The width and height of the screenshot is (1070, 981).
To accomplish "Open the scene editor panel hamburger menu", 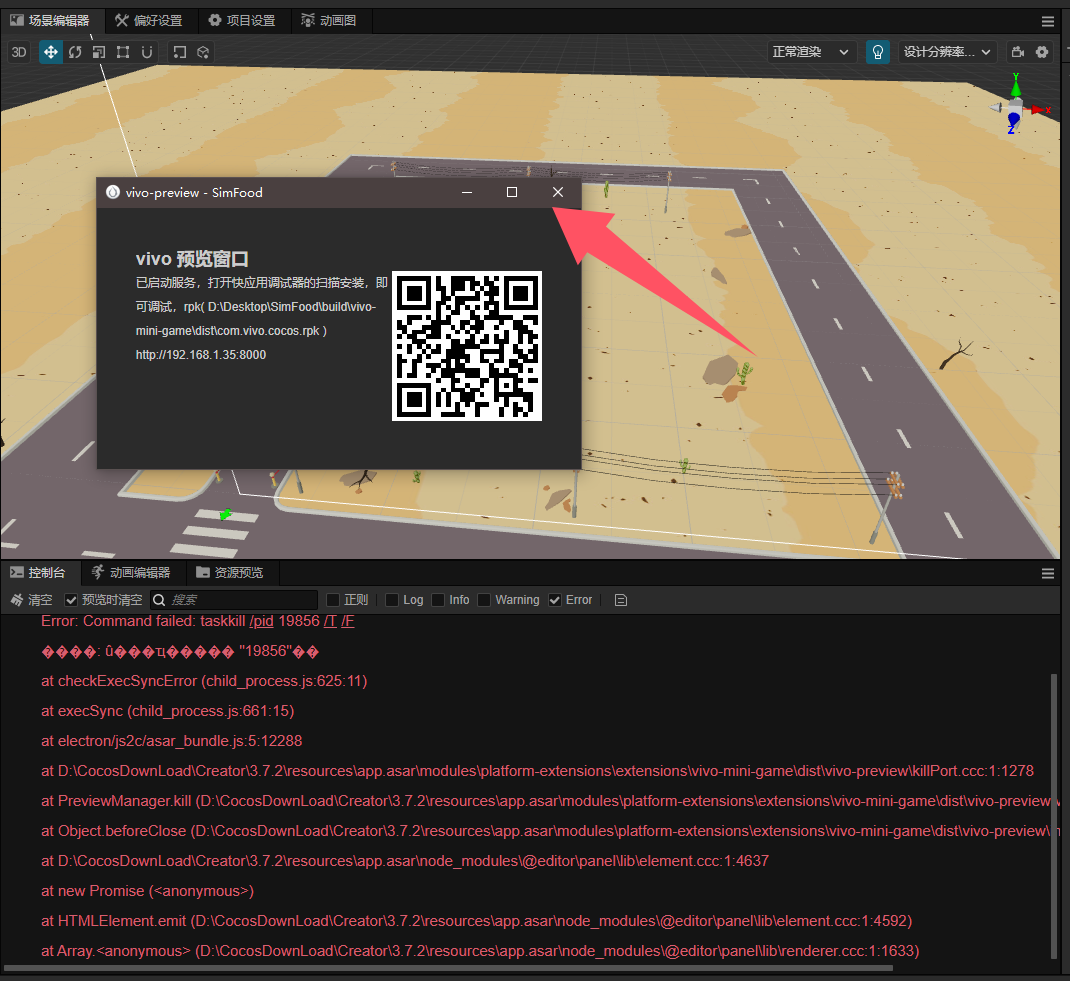I will click(1048, 21).
